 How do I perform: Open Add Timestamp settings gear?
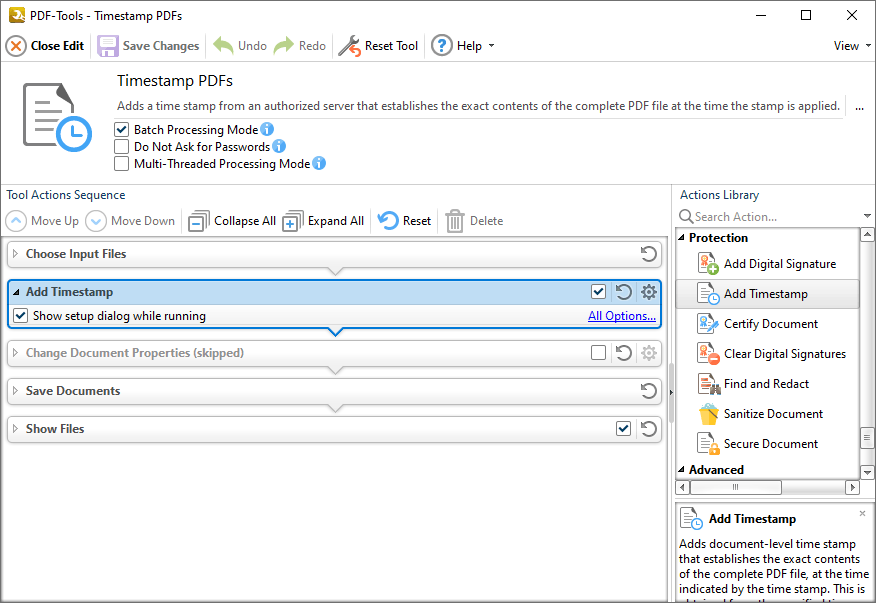pos(648,292)
